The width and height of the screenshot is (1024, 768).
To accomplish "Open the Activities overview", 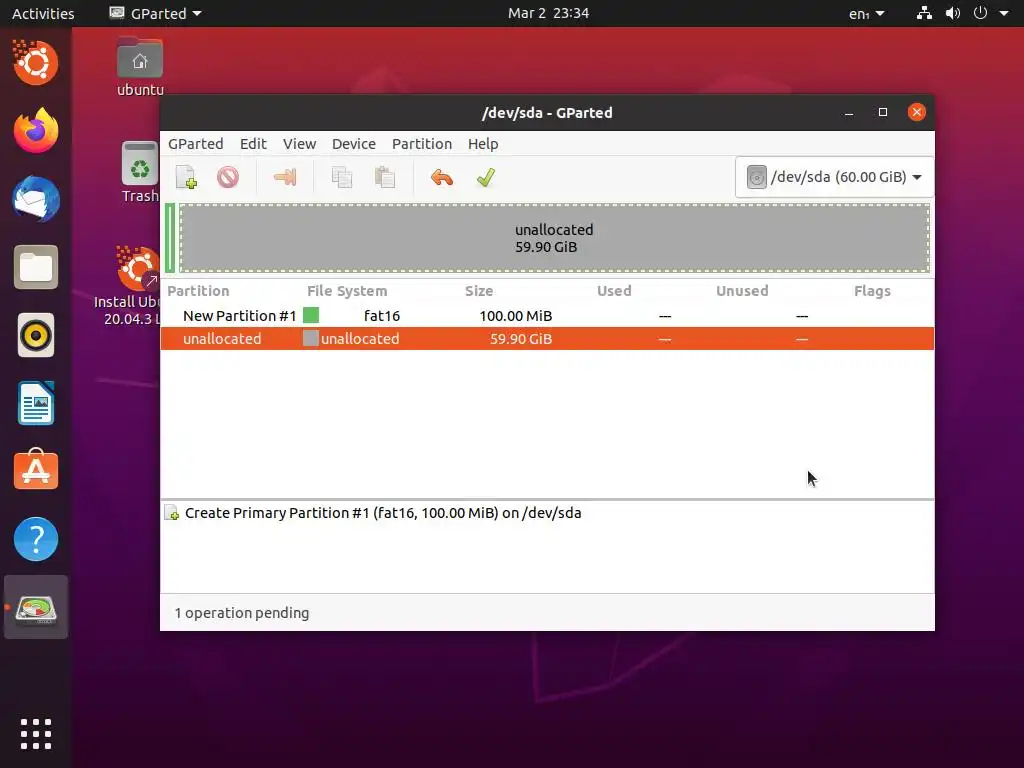I will 43,13.
